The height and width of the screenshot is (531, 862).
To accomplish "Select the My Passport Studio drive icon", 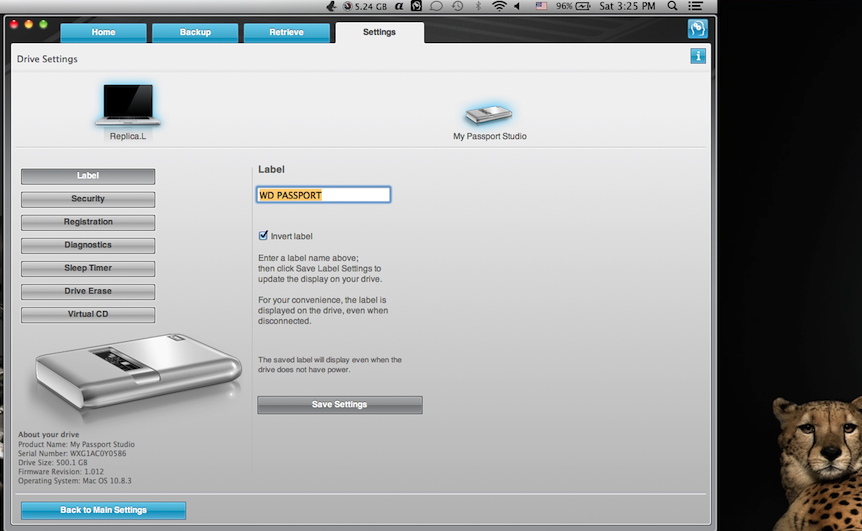I will pos(489,114).
